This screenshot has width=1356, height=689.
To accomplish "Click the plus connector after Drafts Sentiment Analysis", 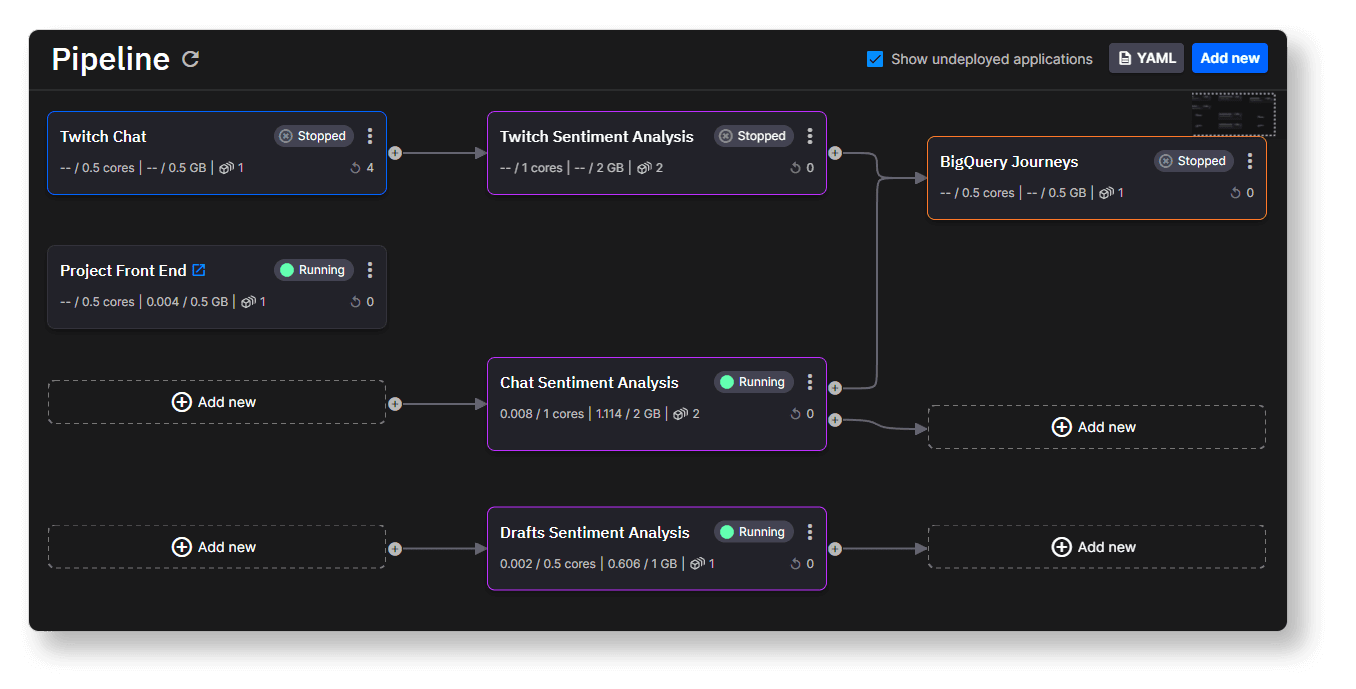I will click(x=835, y=547).
